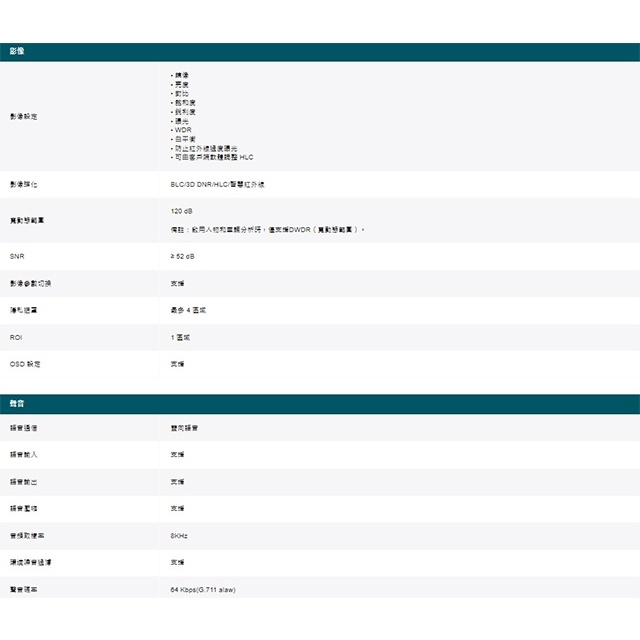Click the 聲音 section header bar

point(320,403)
